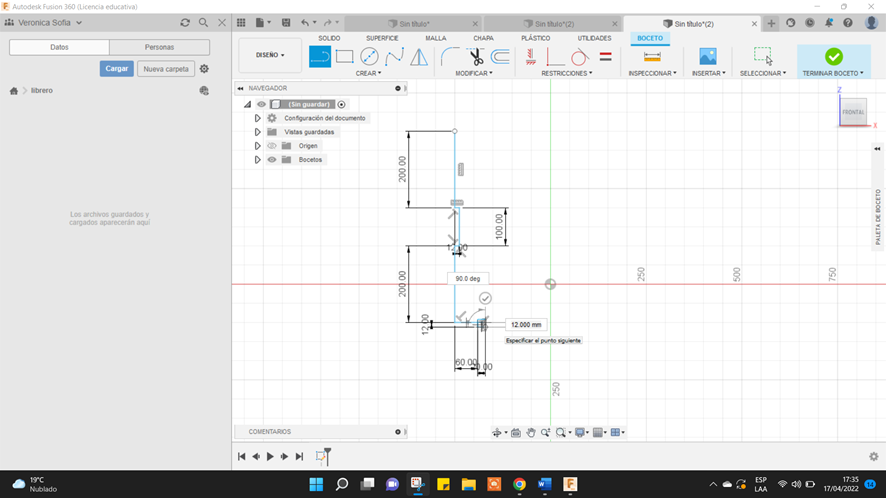886x498 pixels.
Task: Open the TERMINAR BOCETO dropdown
Action: click(833, 73)
